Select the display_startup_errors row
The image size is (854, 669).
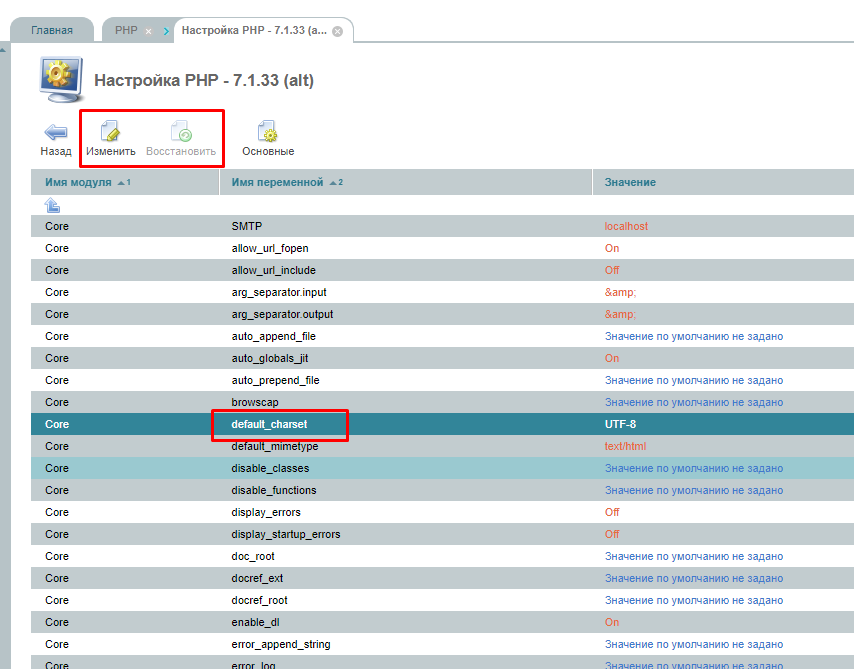tap(442, 534)
